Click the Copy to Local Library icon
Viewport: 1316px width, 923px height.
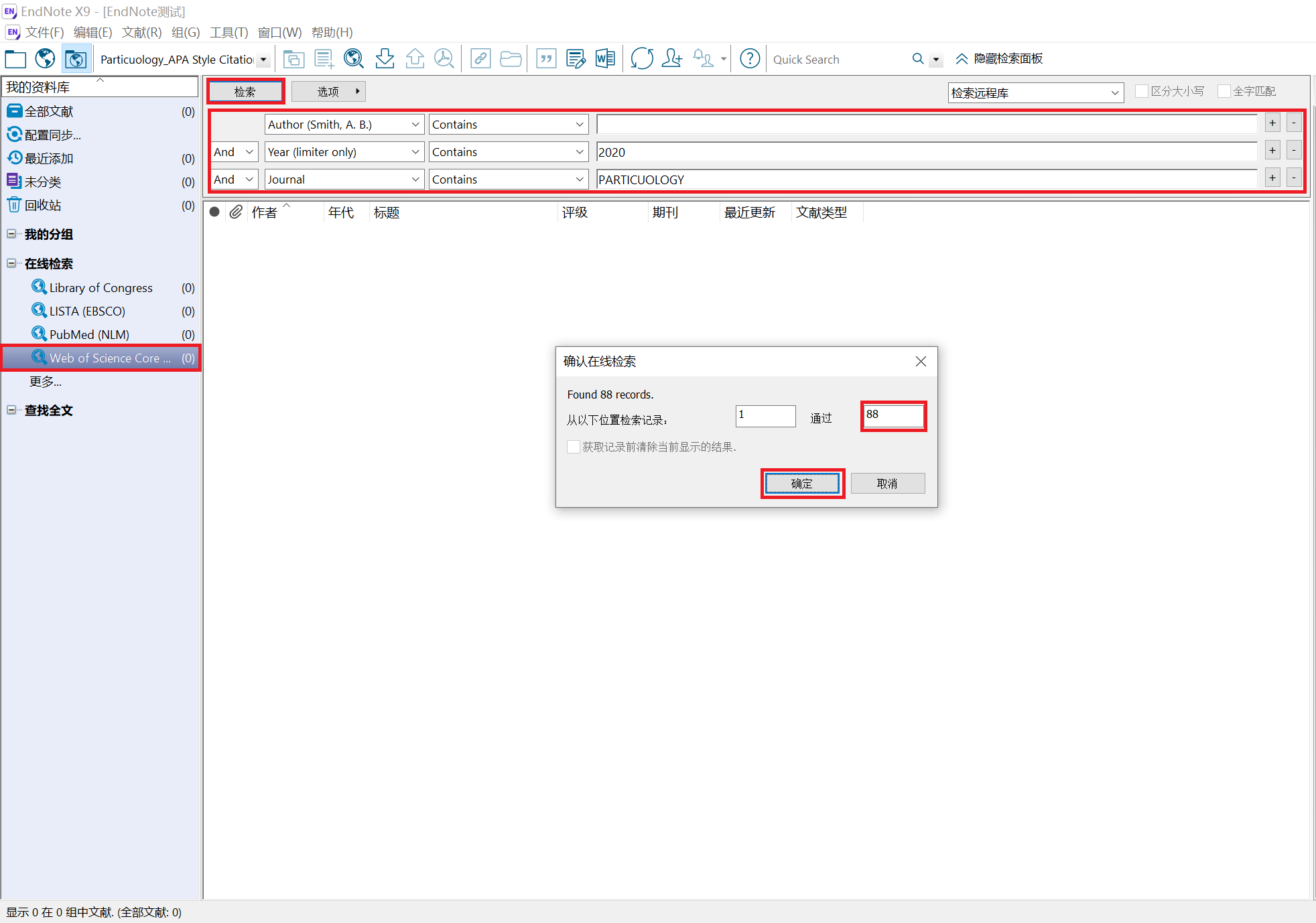point(293,60)
